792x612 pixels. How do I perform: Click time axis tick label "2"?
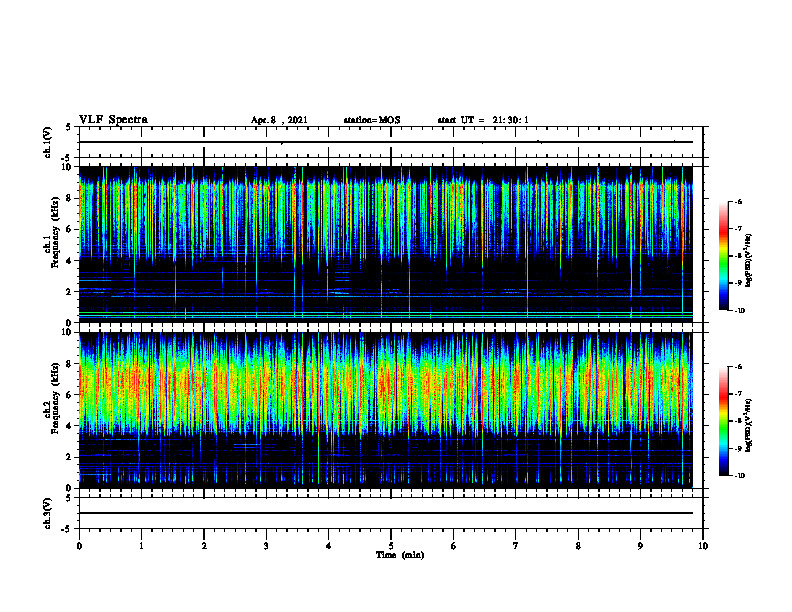204,546
